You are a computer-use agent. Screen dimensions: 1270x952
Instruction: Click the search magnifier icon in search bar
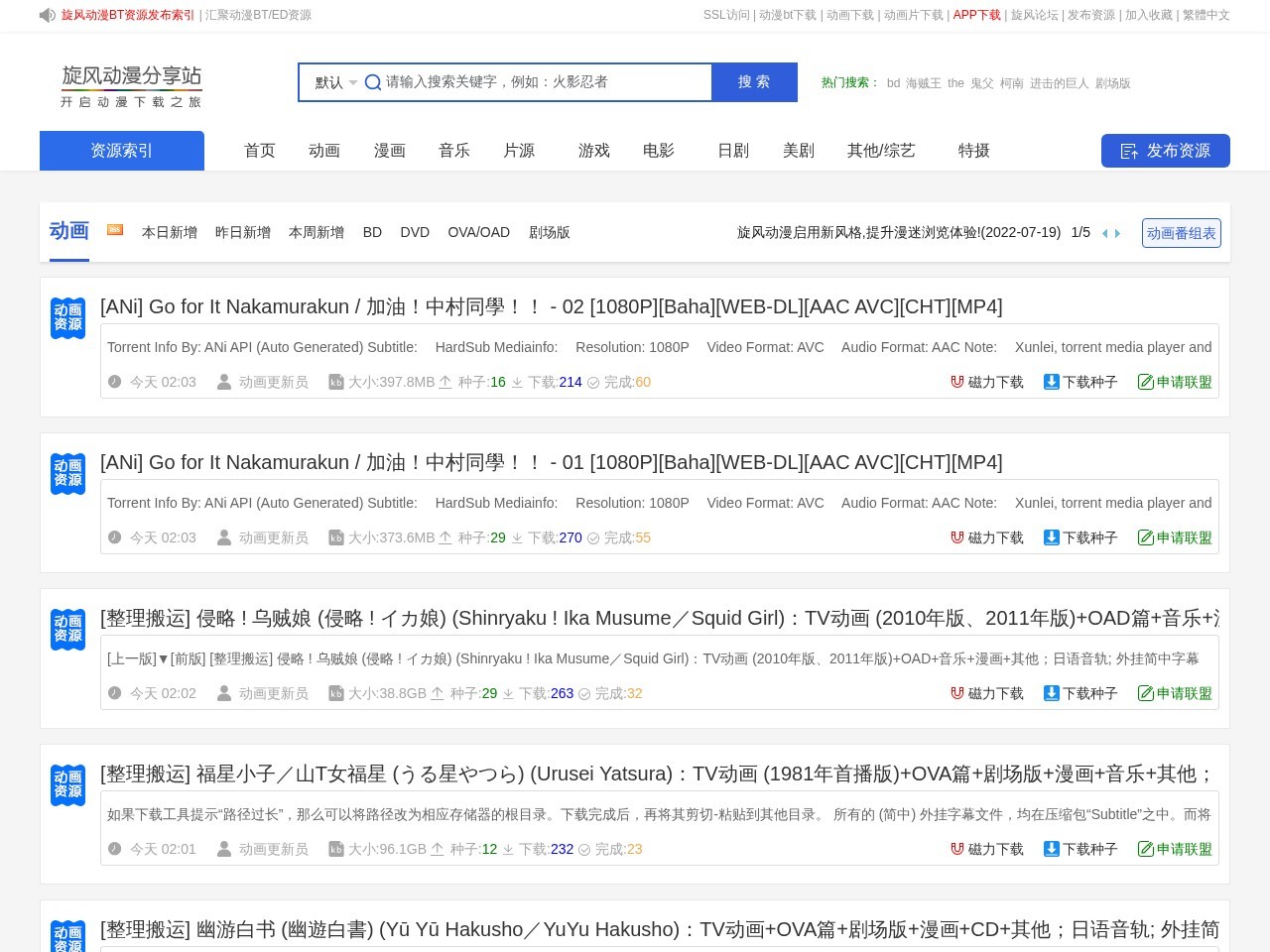[373, 82]
